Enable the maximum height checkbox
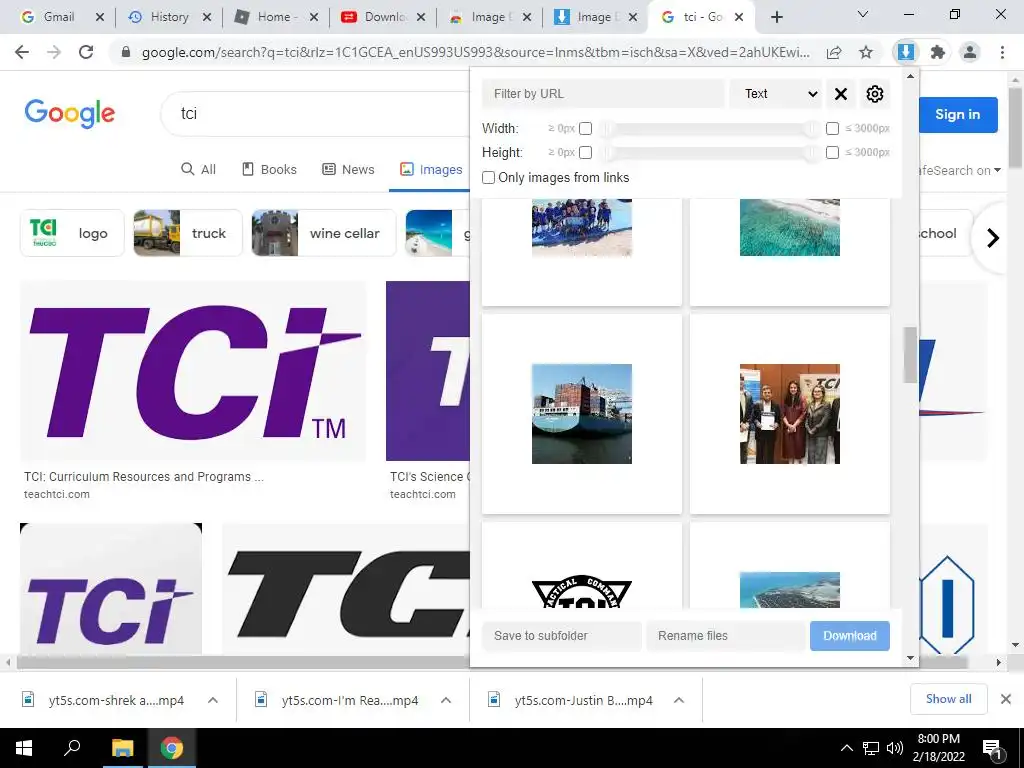Image resolution: width=1024 pixels, height=768 pixels. tap(832, 152)
